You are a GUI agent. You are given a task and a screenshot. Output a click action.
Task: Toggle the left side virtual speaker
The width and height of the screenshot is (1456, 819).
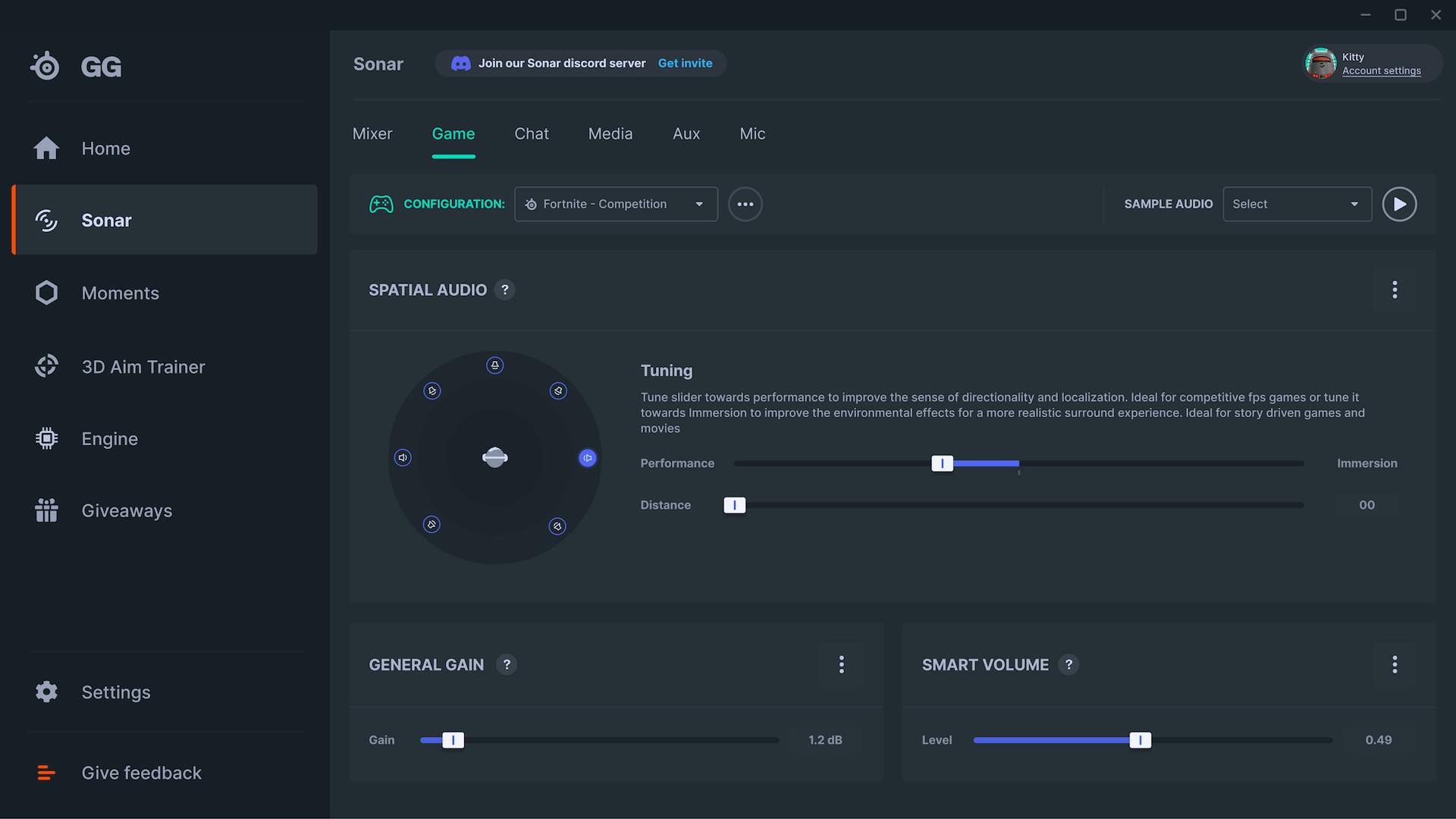click(x=403, y=458)
